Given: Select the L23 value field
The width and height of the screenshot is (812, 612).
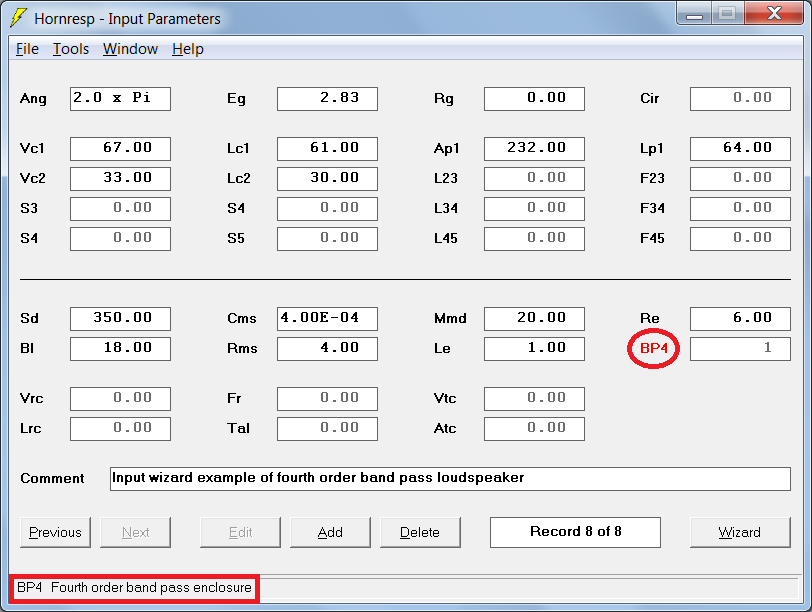Looking at the screenshot, I should (534, 179).
